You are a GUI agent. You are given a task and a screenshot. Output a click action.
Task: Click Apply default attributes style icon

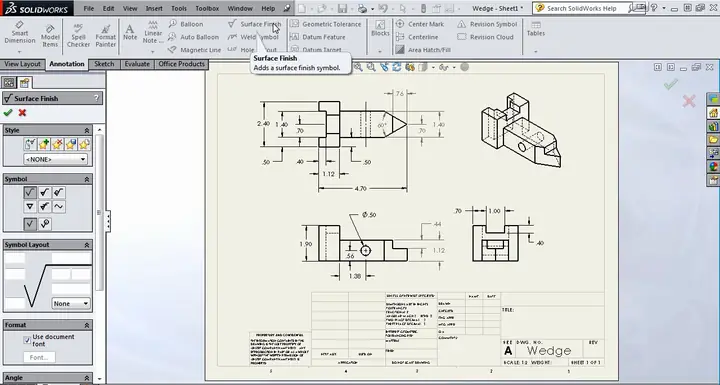(x=30, y=145)
